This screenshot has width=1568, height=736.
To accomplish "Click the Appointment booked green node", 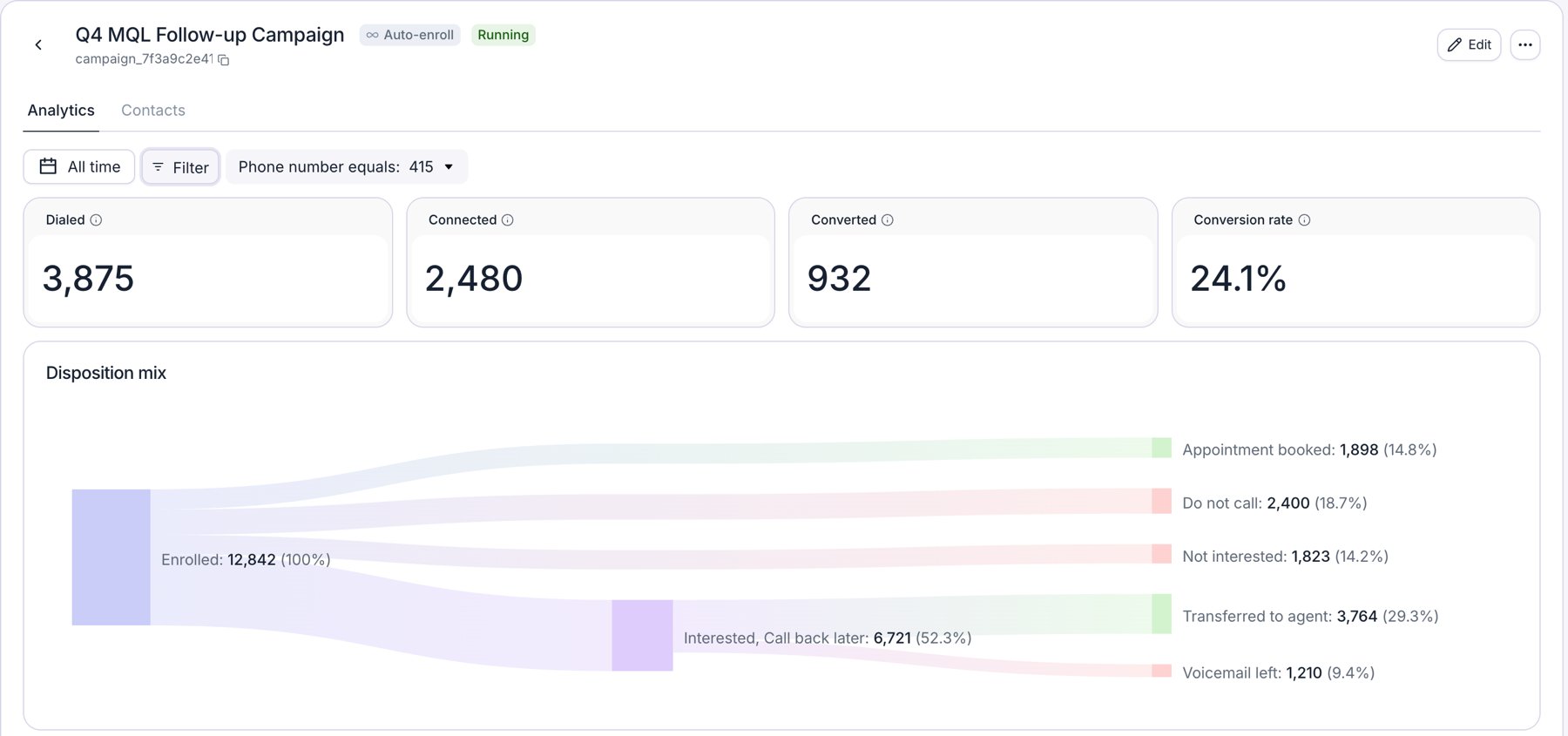I will click(x=1161, y=448).
